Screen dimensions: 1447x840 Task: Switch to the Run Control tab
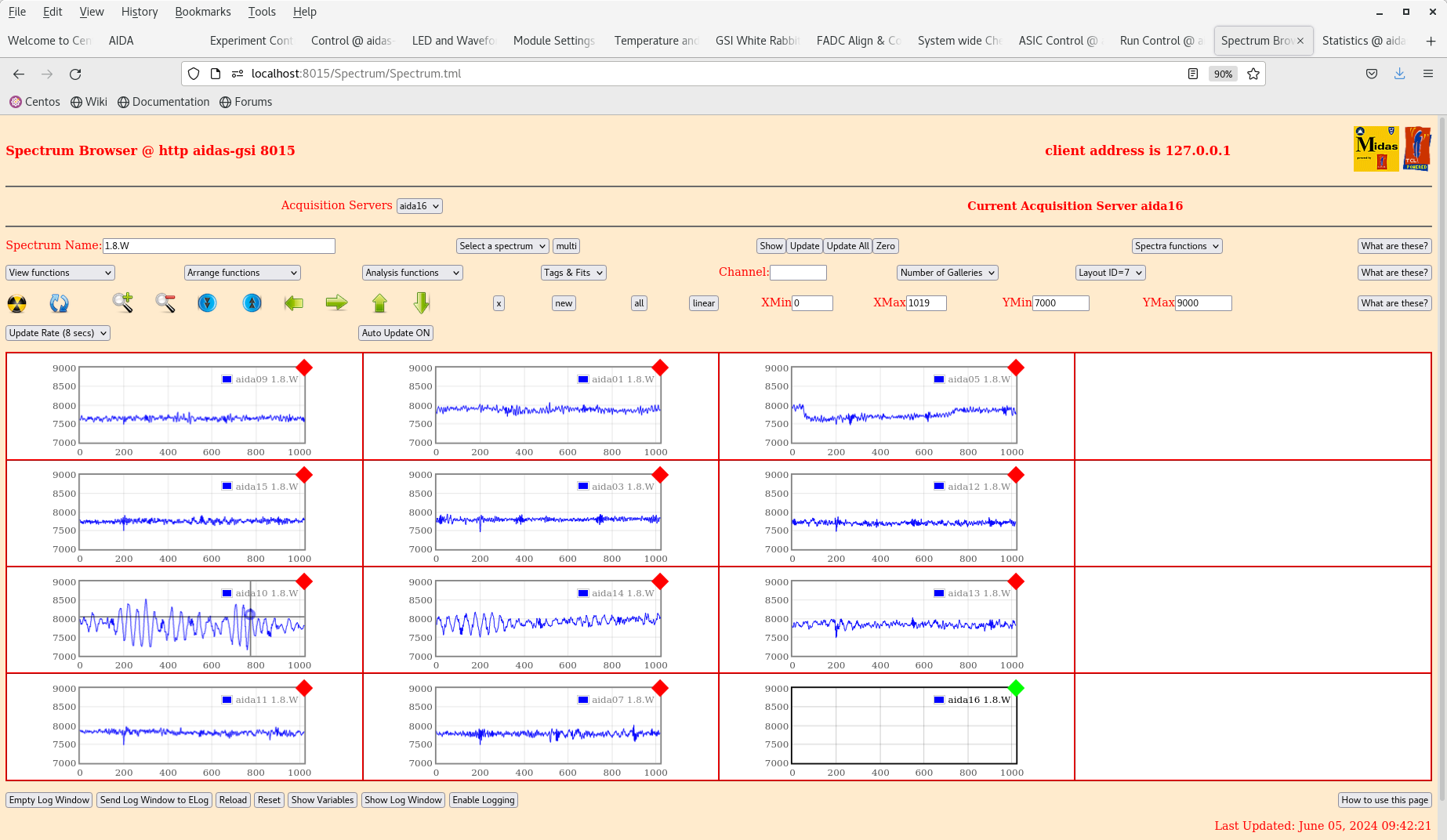coord(1161,41)
